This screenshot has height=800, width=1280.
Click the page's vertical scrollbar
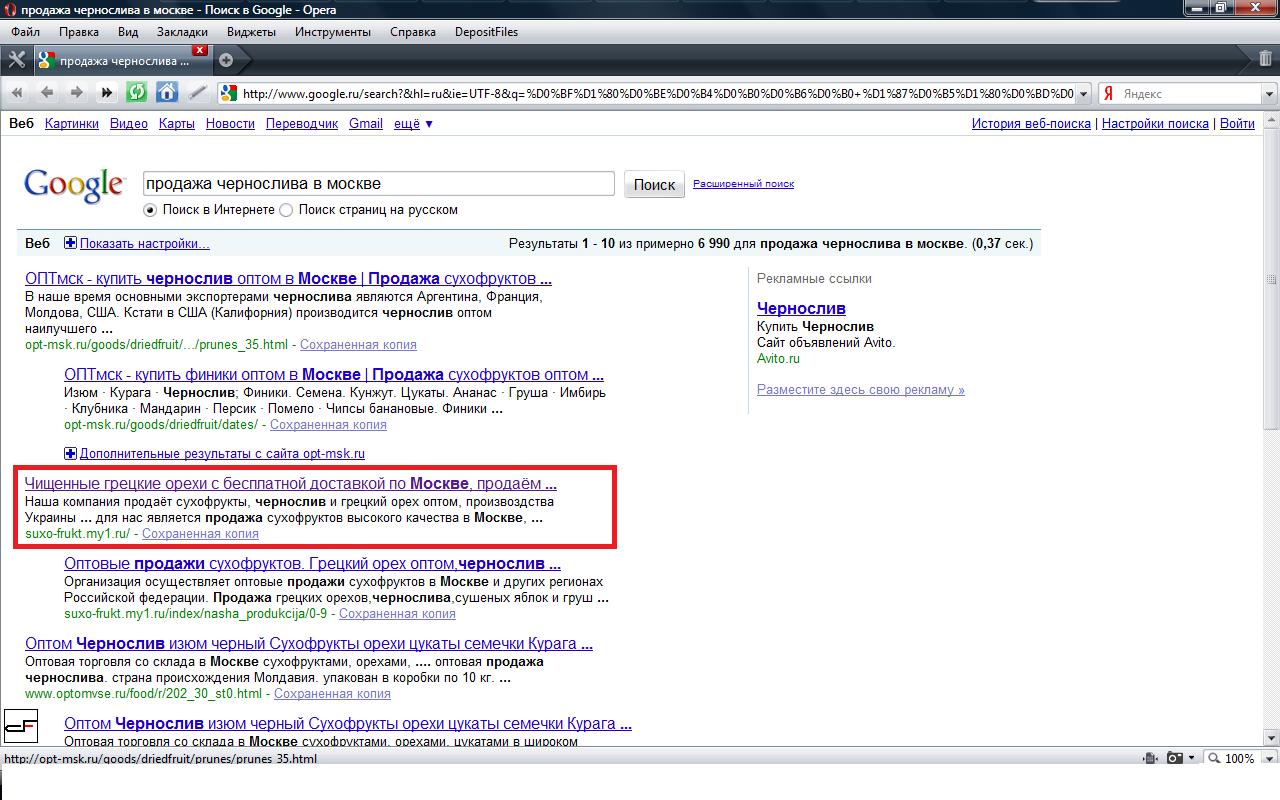[x=1272, y=430]
